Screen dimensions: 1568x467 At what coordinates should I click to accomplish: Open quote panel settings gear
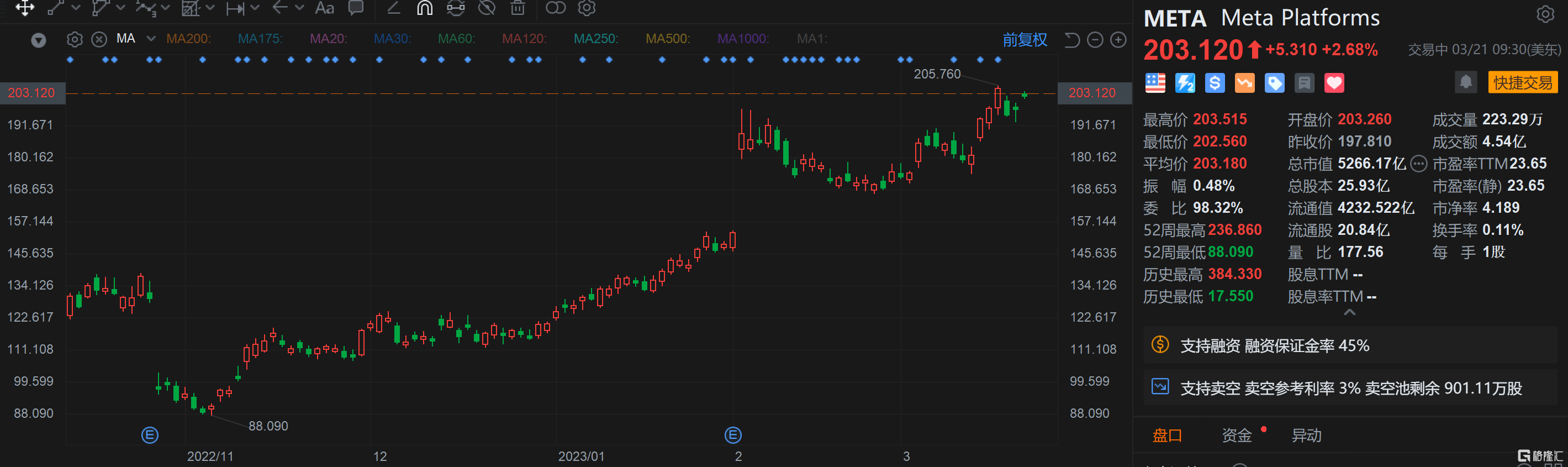pos(1545,14)
